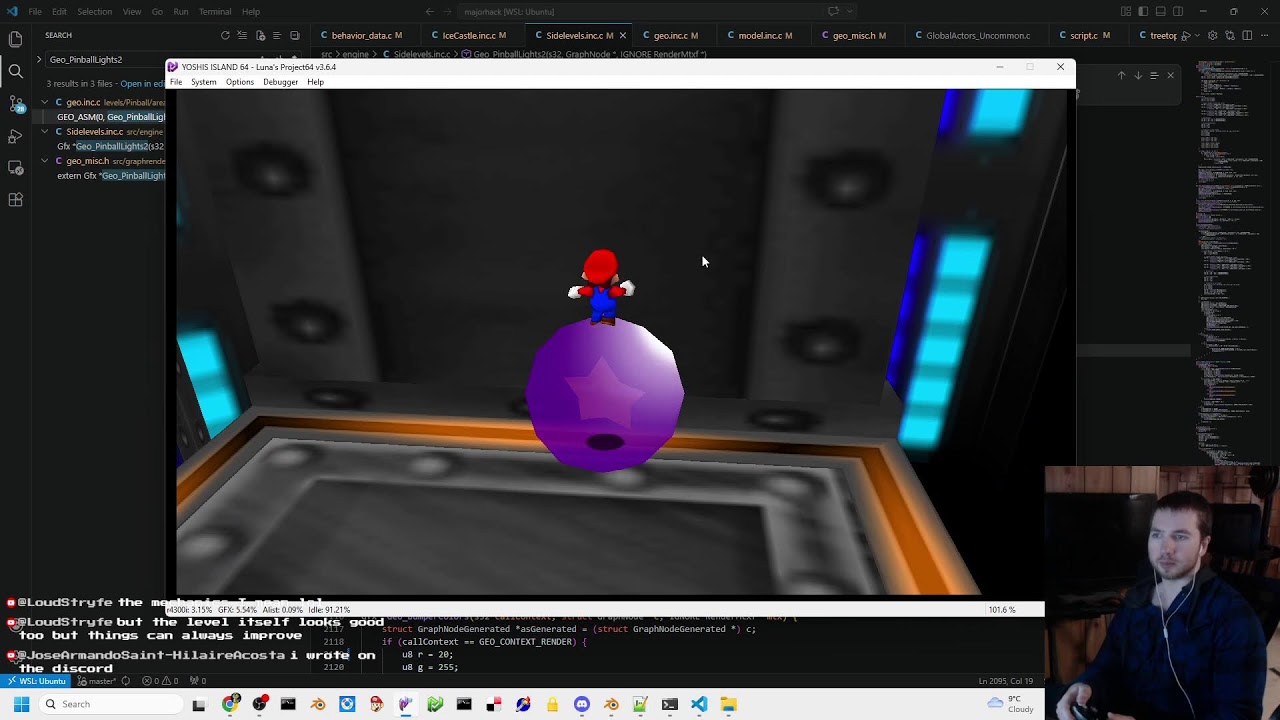
Task: Toggle find in selection in find widget
Action: click(1154, 75)
